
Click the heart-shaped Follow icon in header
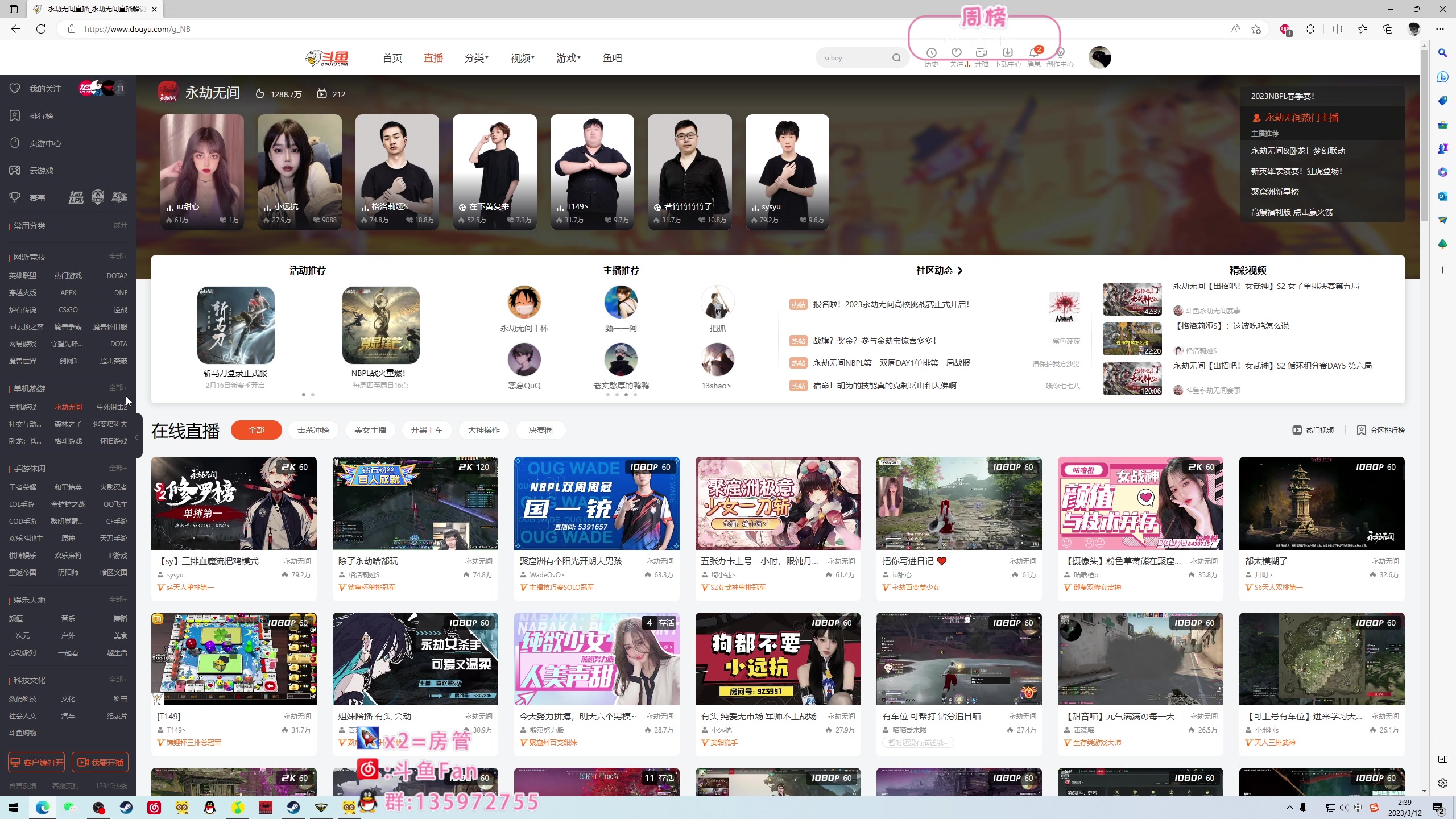point(956,53)
